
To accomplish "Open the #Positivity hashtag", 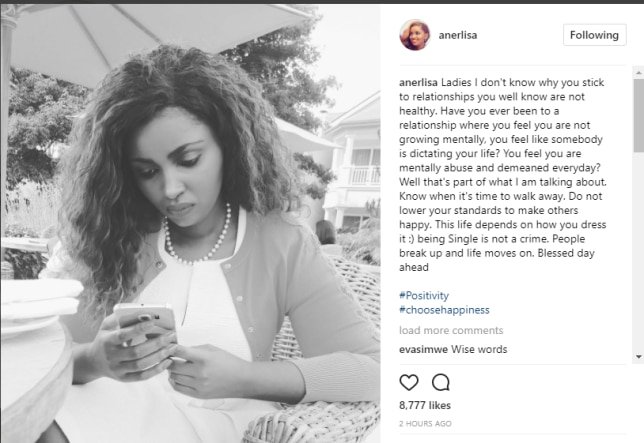I will [x=424, y=296].
